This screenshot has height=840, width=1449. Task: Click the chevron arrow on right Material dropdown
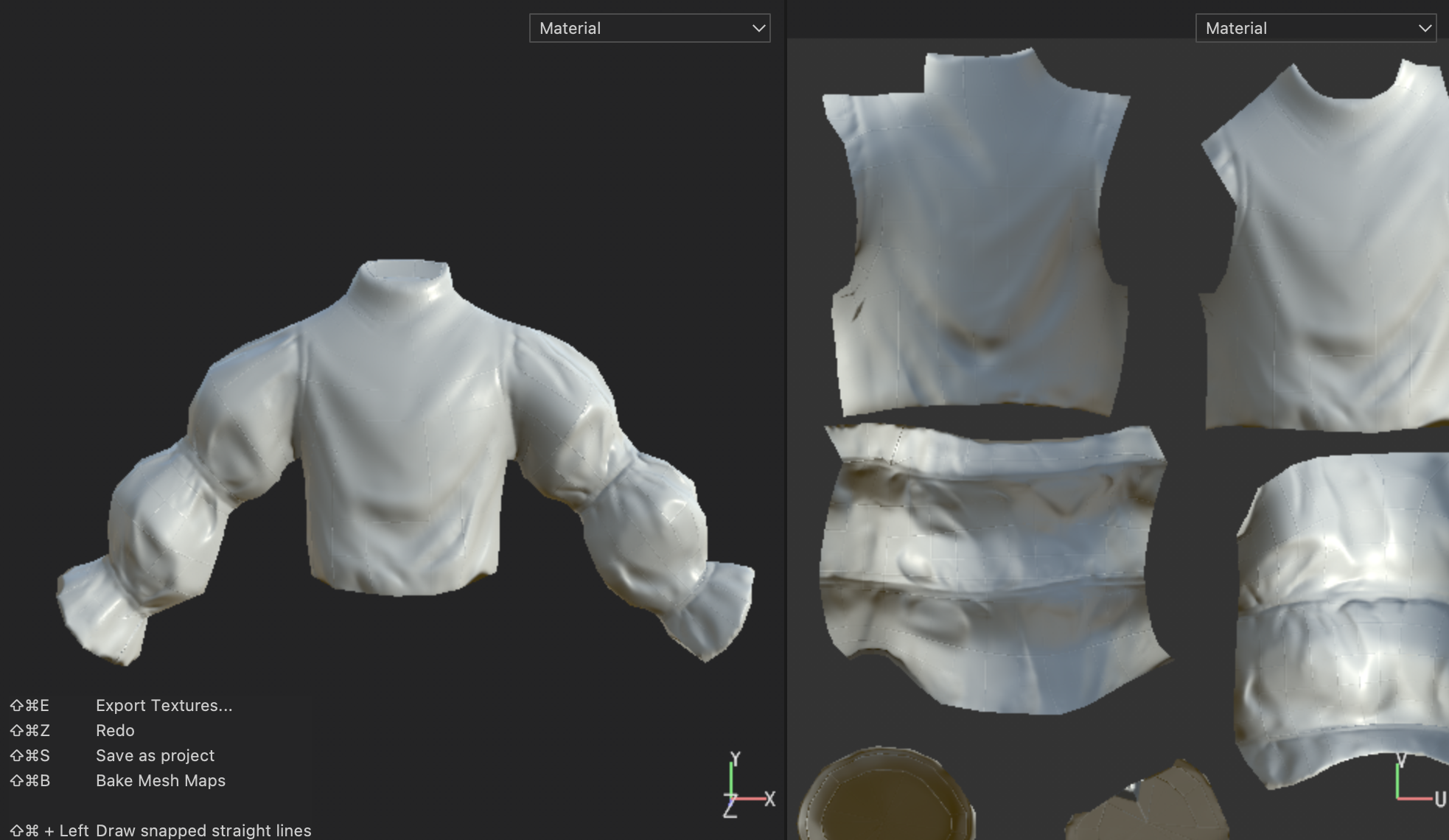coord(1425,29)
